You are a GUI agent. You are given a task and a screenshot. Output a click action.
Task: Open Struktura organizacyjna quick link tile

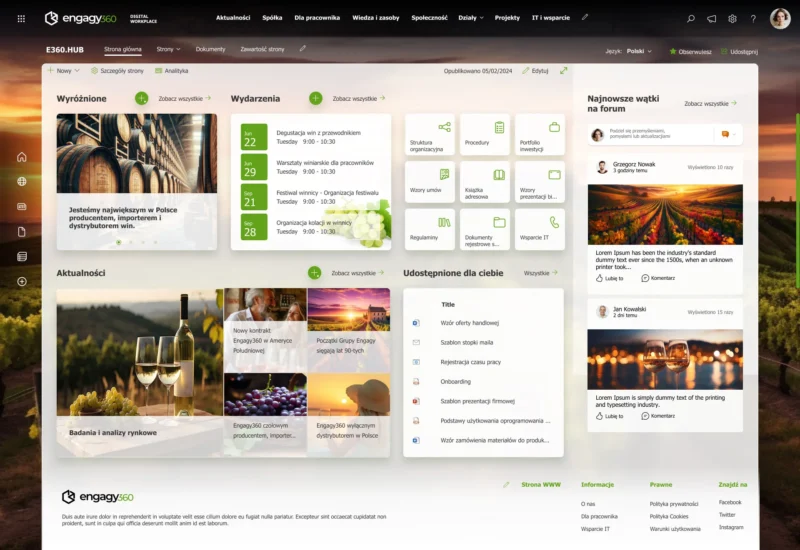[429, 134]
